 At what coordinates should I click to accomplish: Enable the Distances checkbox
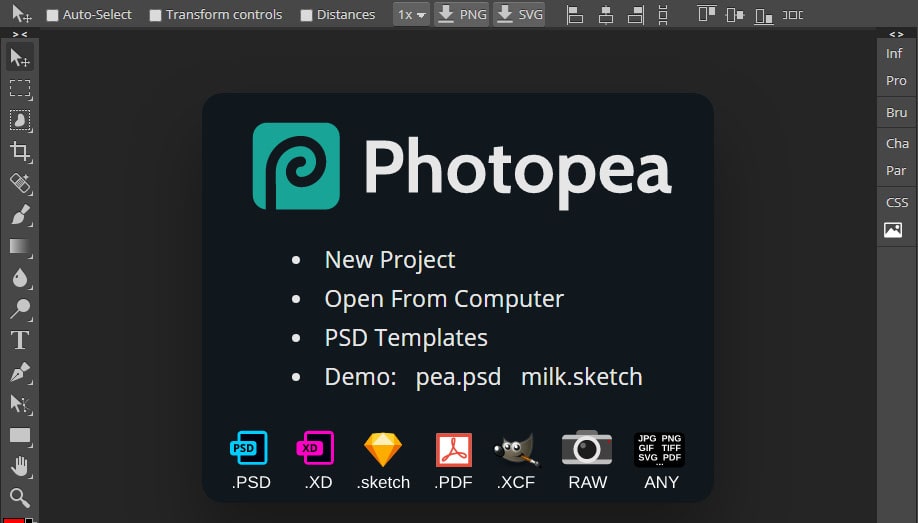(306, 15)
